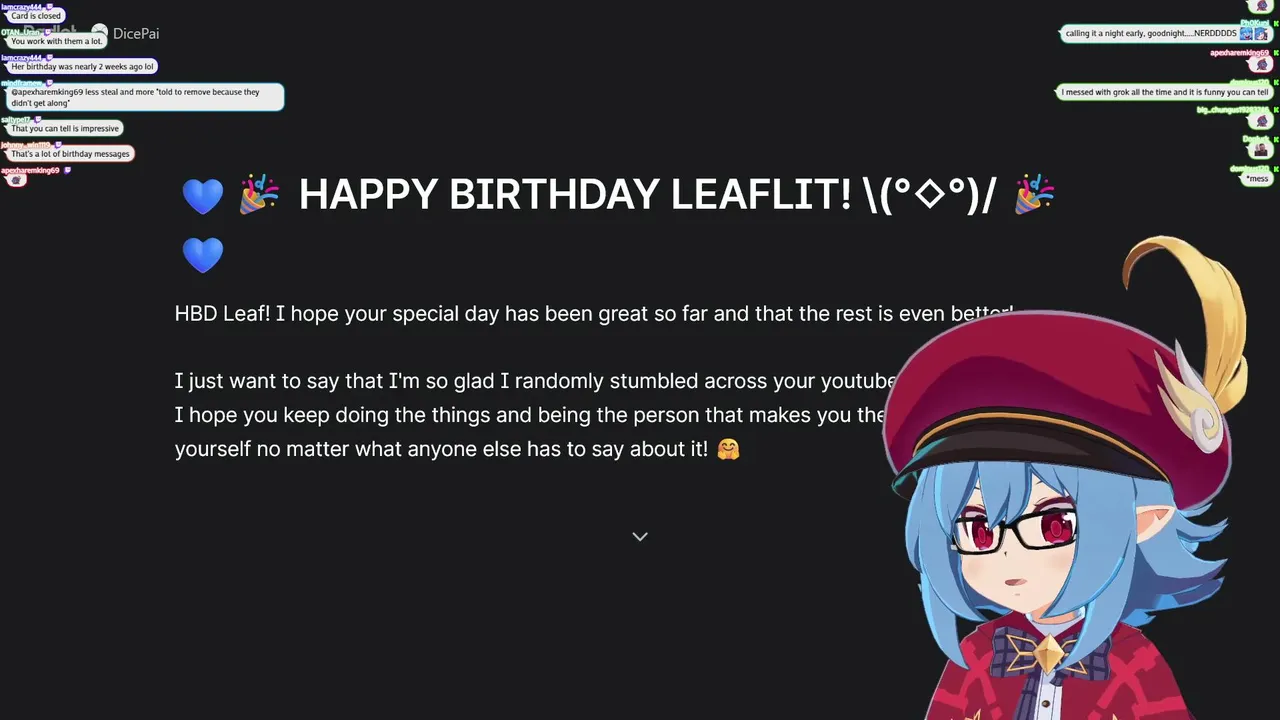The width and height of the screenshot is (1280, 720).
Task: Click the 'Card is closed' chat bubble
Action: [x=36, y=16]
